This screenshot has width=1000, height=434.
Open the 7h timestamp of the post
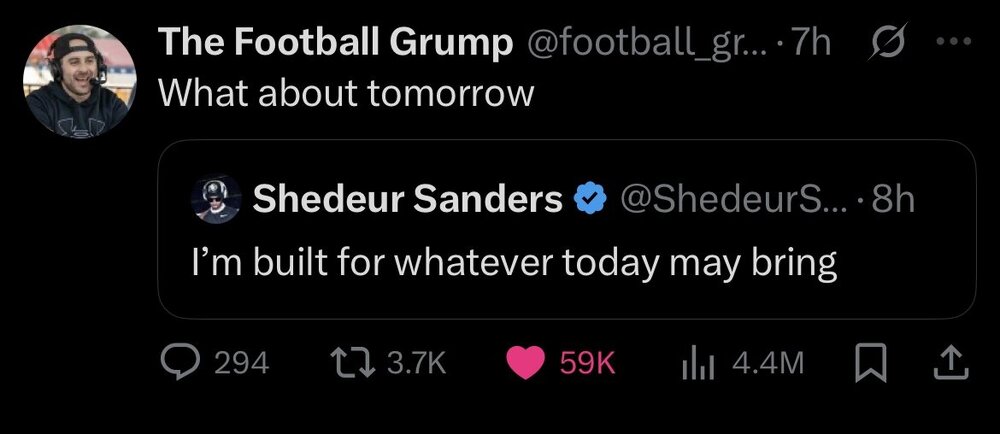tap(809, 43)
